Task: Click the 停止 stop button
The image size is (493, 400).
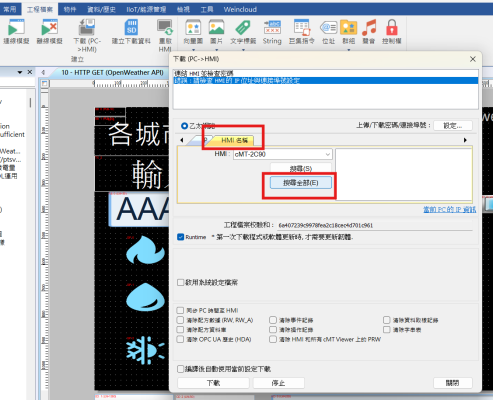Action: click(x=279, y=383)
